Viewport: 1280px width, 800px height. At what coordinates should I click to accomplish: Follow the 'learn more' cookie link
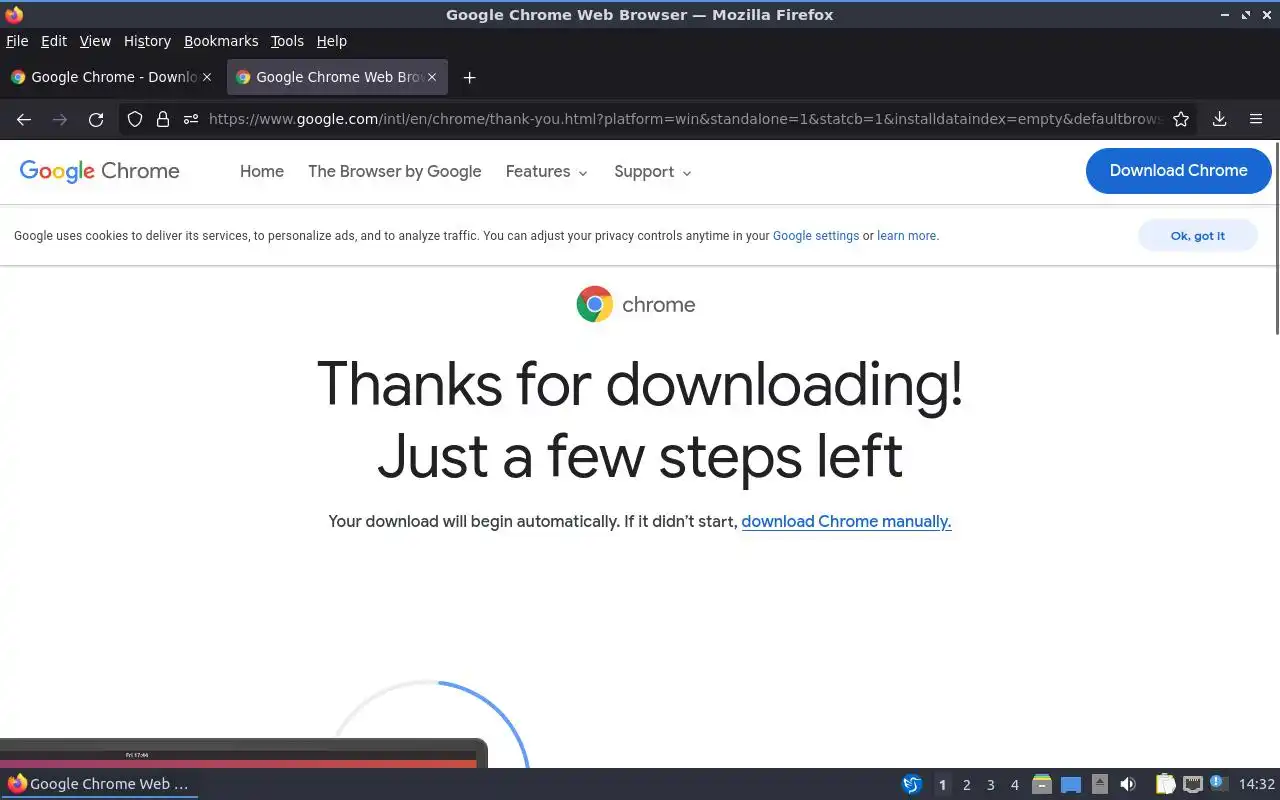[907, 236]
